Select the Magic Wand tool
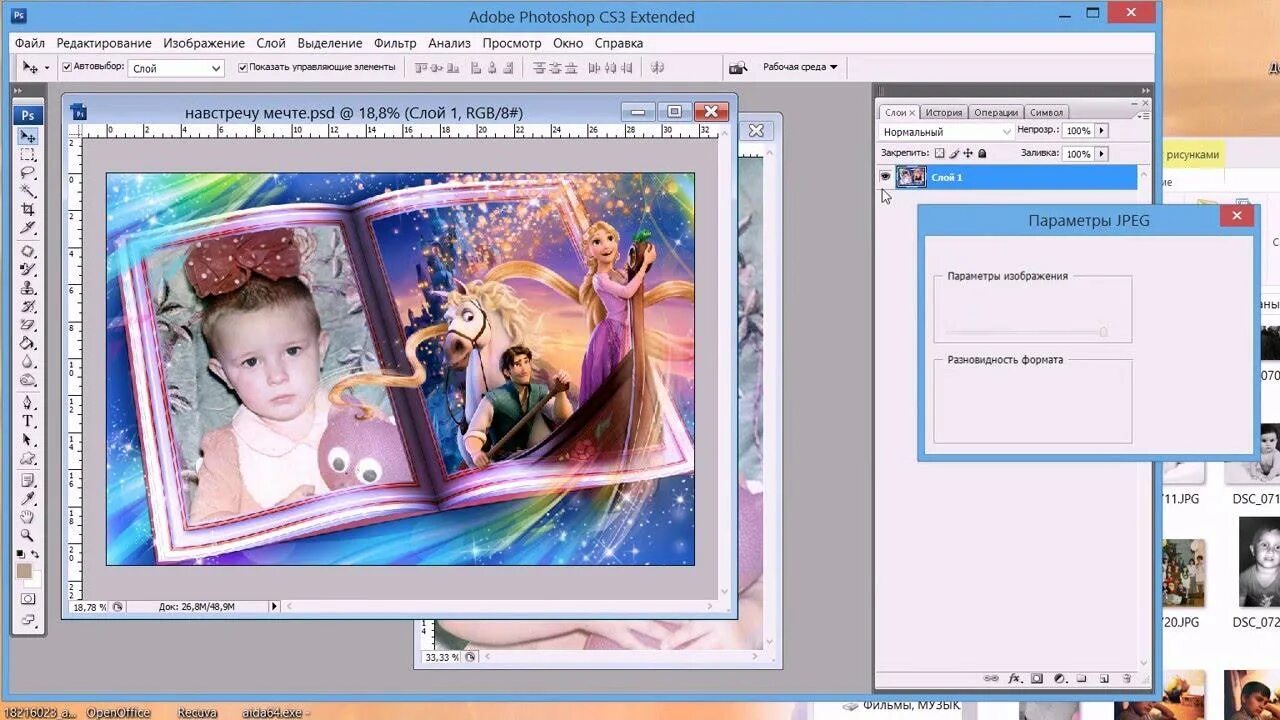 pyautogui.click(x=28, y=191)
